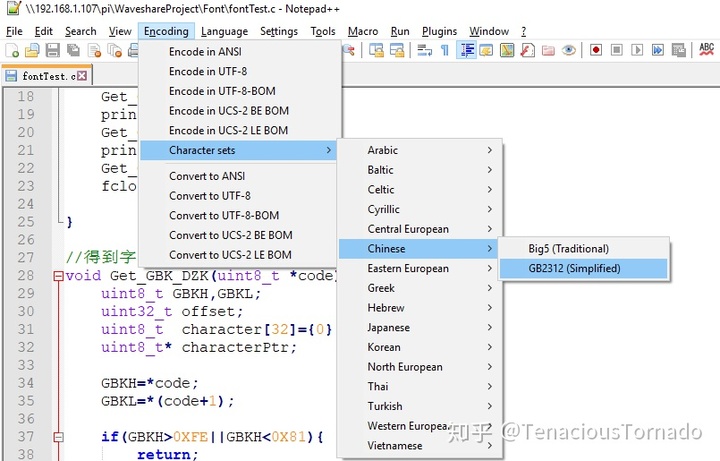Choose Encode in UTF-8-BOM
720x461 pixels.
tap(240, 91)
